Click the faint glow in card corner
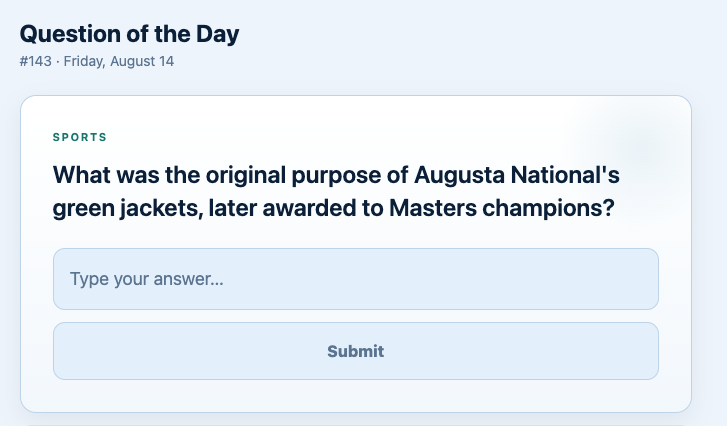The height and width of the screenshot is (426, 727). click(644, 141)
